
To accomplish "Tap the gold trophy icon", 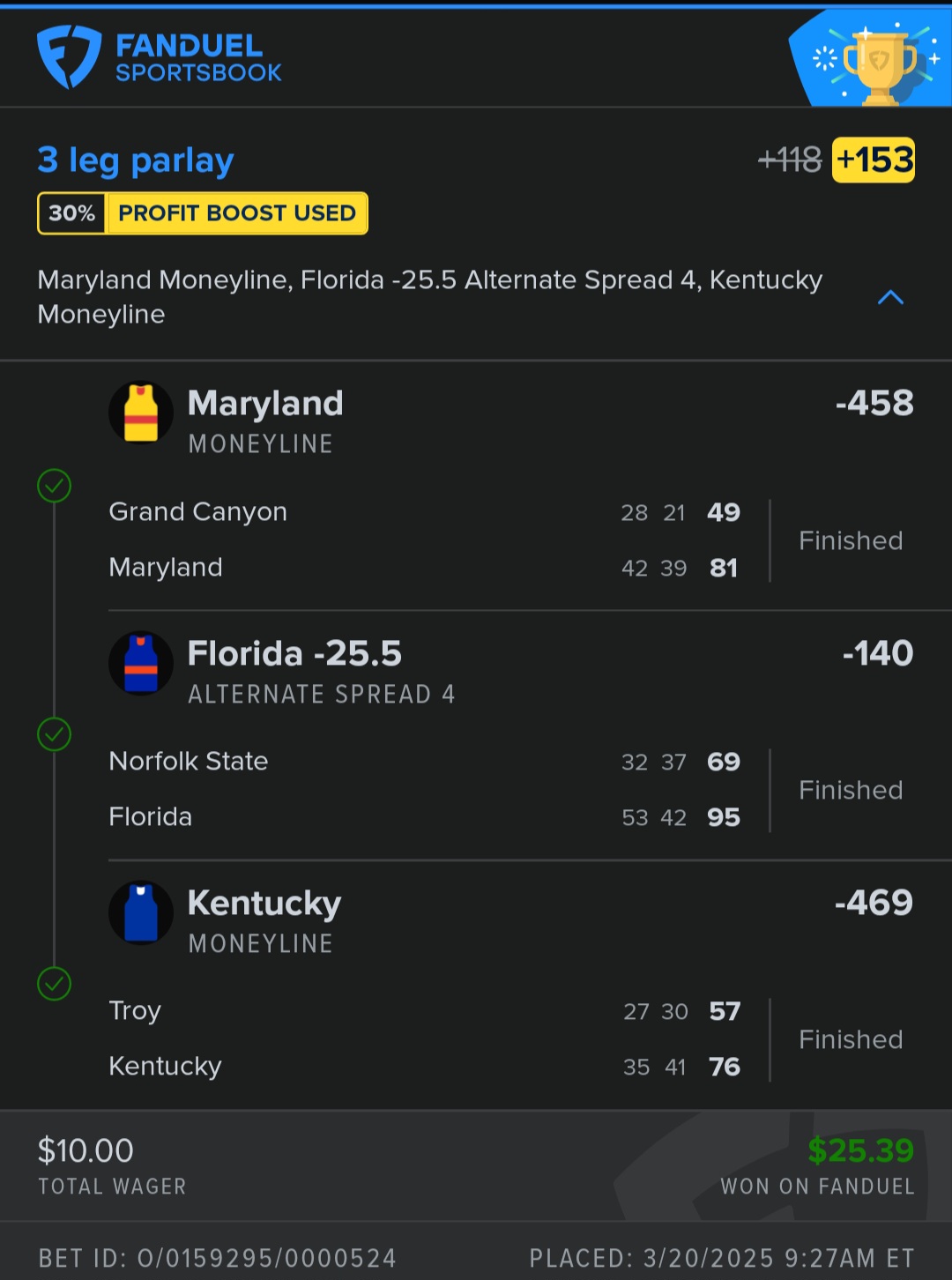I will point(879,65).
